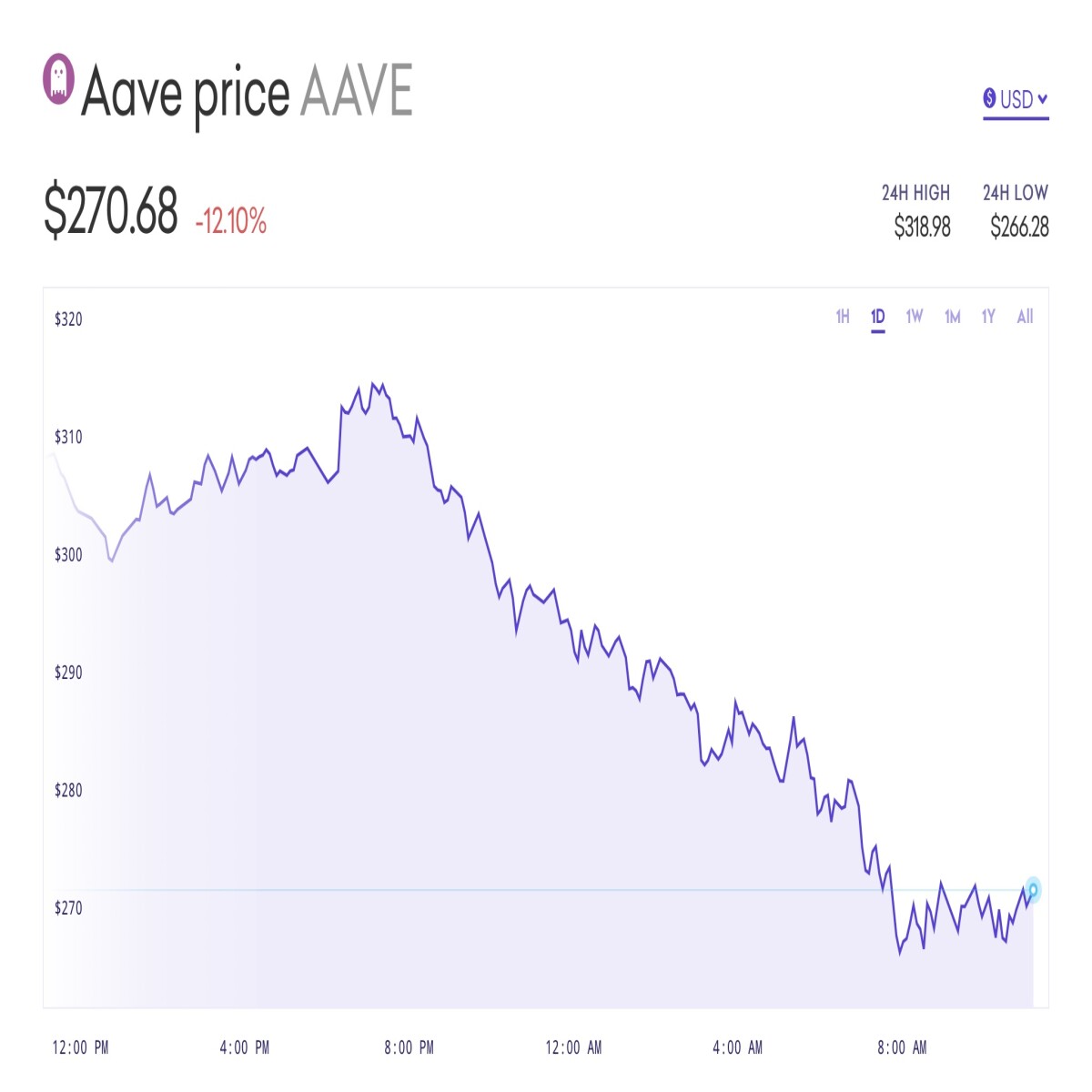The image size is (1092, 1092).
Task: Select the 1Y chart range
Action: coord(988,317)
